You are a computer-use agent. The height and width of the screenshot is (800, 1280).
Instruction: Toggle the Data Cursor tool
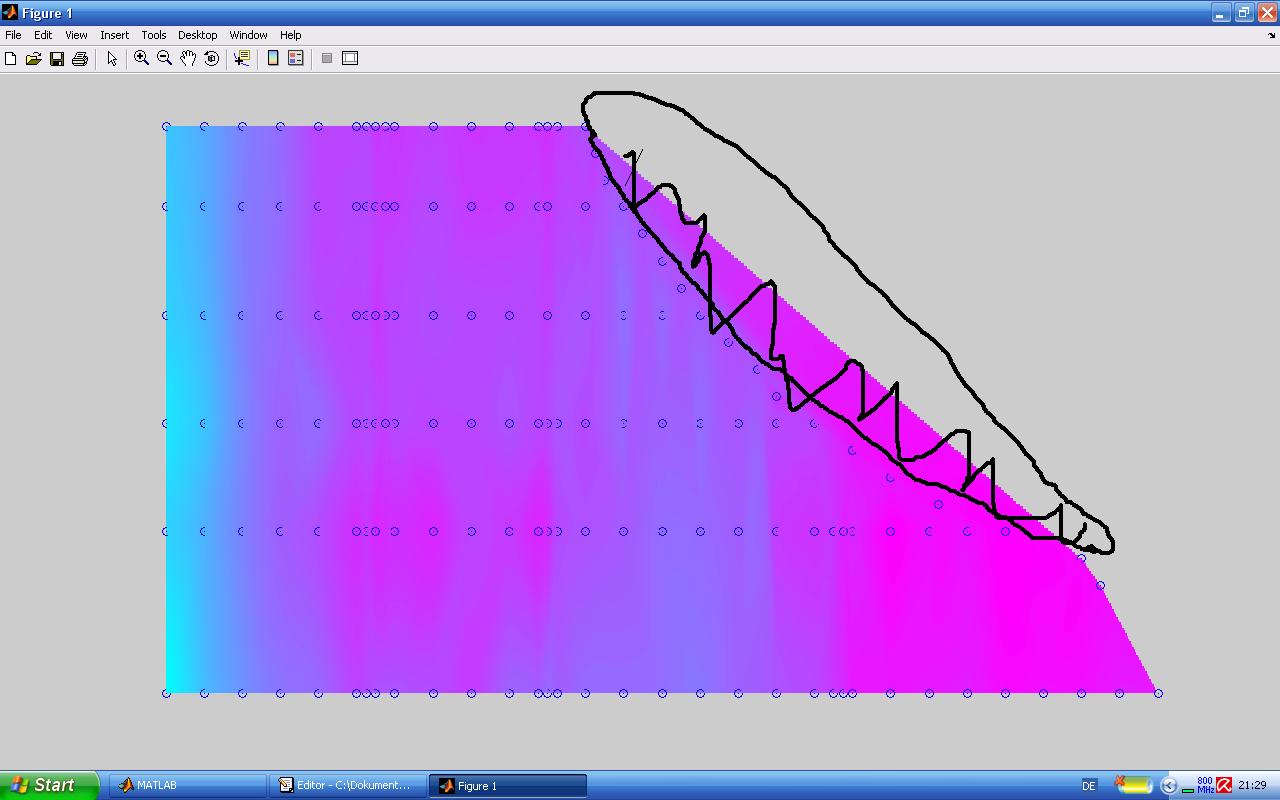pos(242,59)
